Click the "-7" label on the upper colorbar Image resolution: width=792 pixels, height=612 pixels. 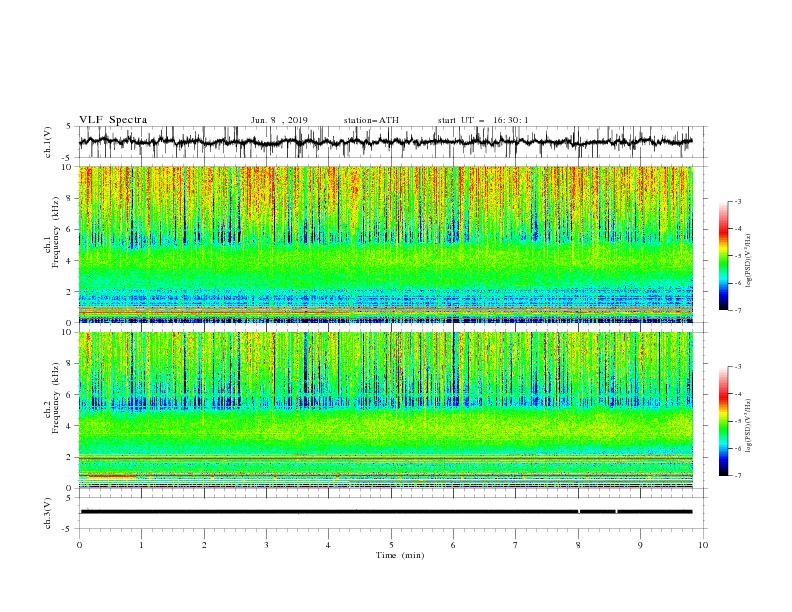(x=738, y=310)
